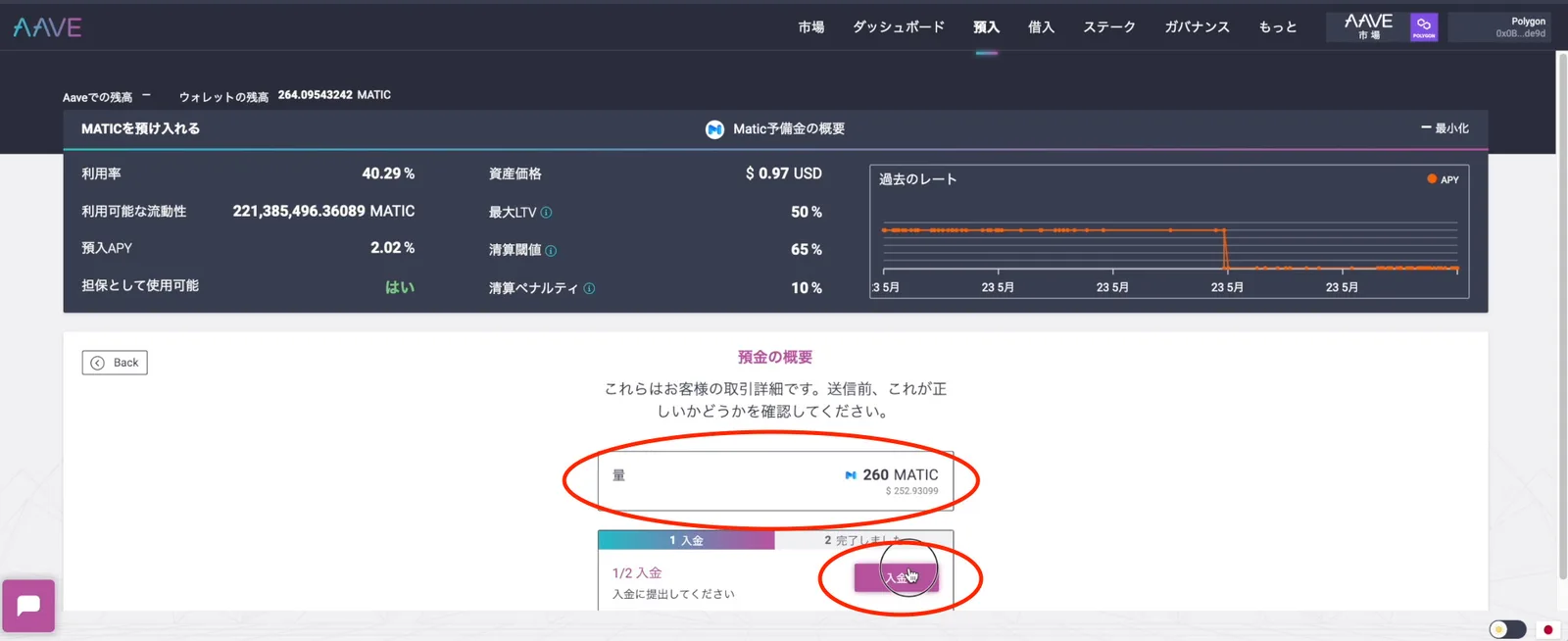Submit deposit with the 入金 button
The height and width of the screenshot is (641, 1568).
coord(896,578)
